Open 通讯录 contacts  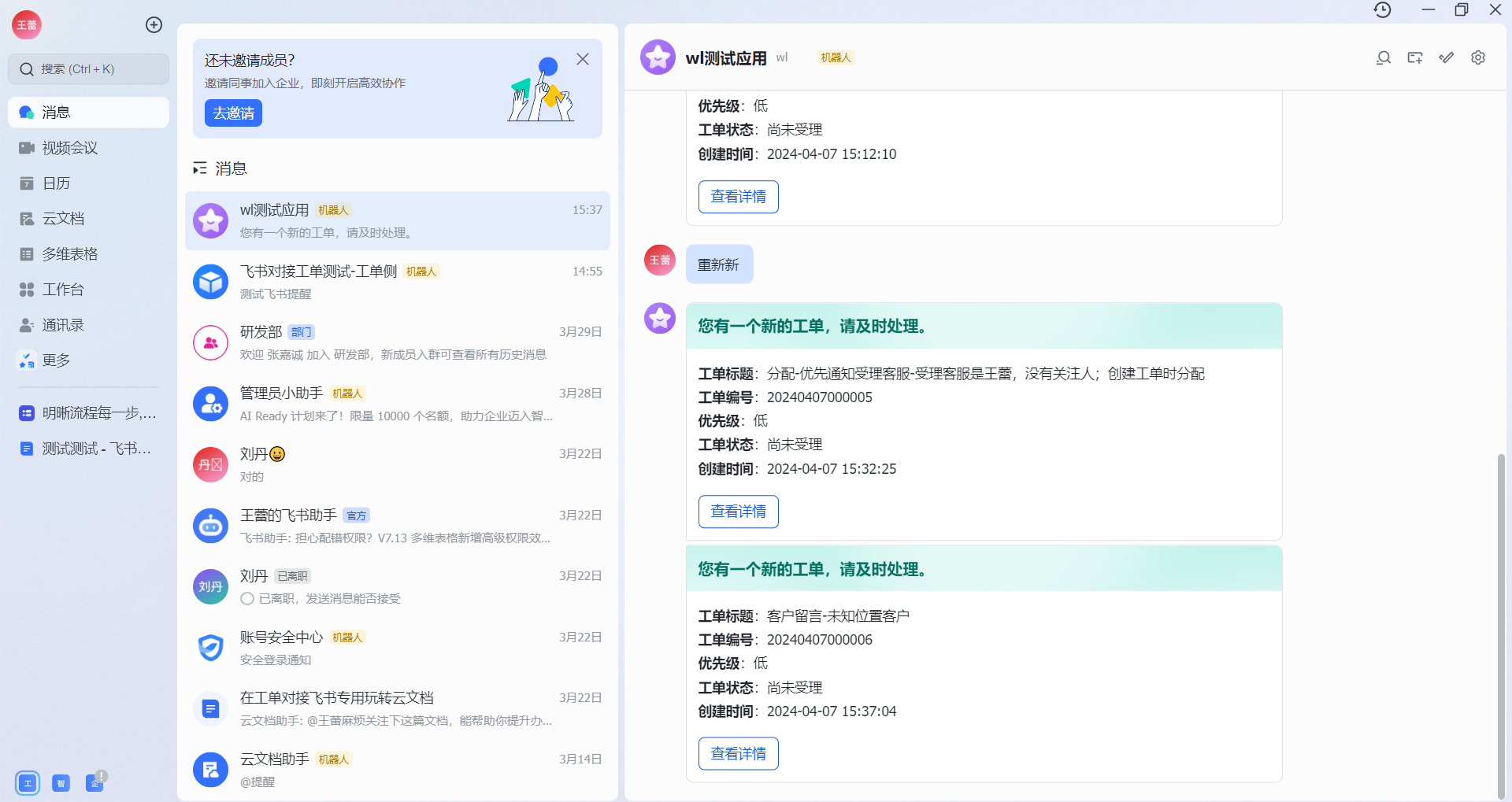click(88, 325)
